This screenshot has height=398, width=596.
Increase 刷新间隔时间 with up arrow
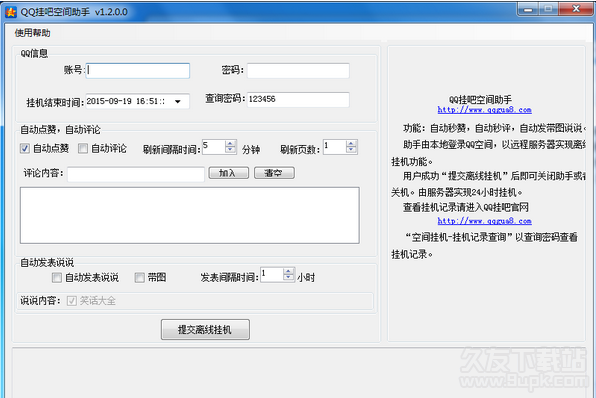click(x=230, y=144)
